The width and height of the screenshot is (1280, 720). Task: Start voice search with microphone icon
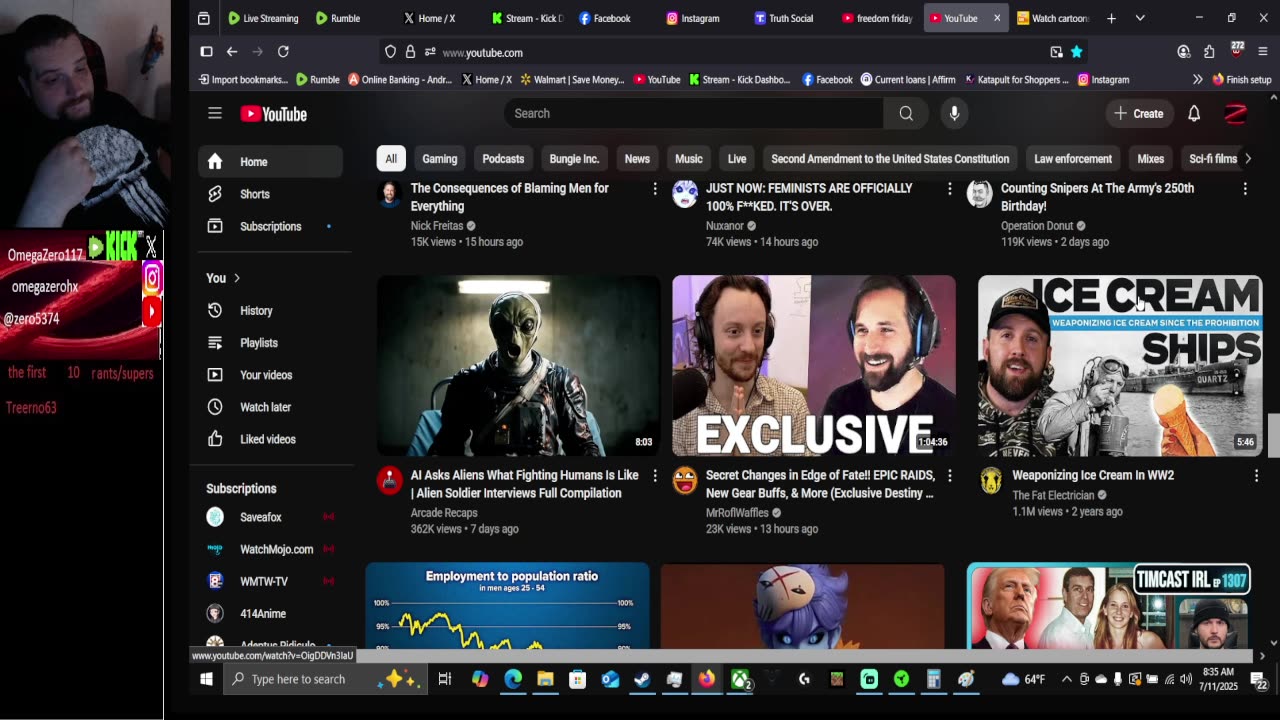[x=954, y=113]
